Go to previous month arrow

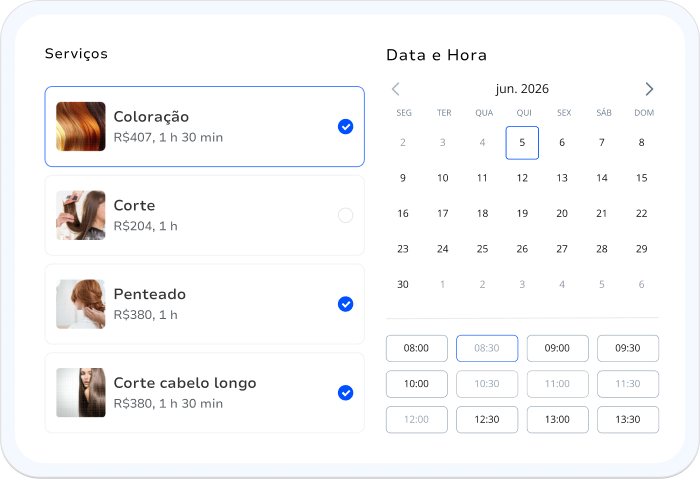396,89
